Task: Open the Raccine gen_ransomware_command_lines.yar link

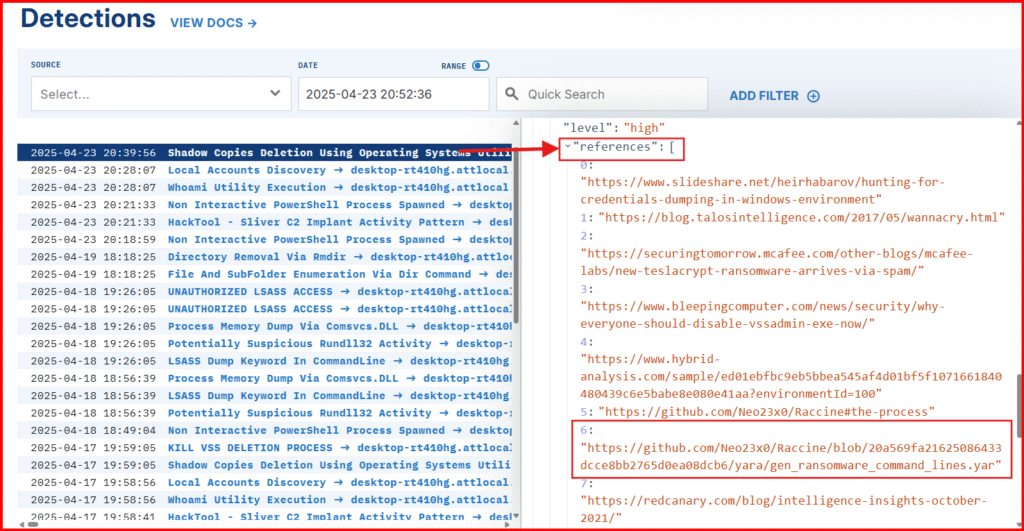Action: click(x=790, y=456)
